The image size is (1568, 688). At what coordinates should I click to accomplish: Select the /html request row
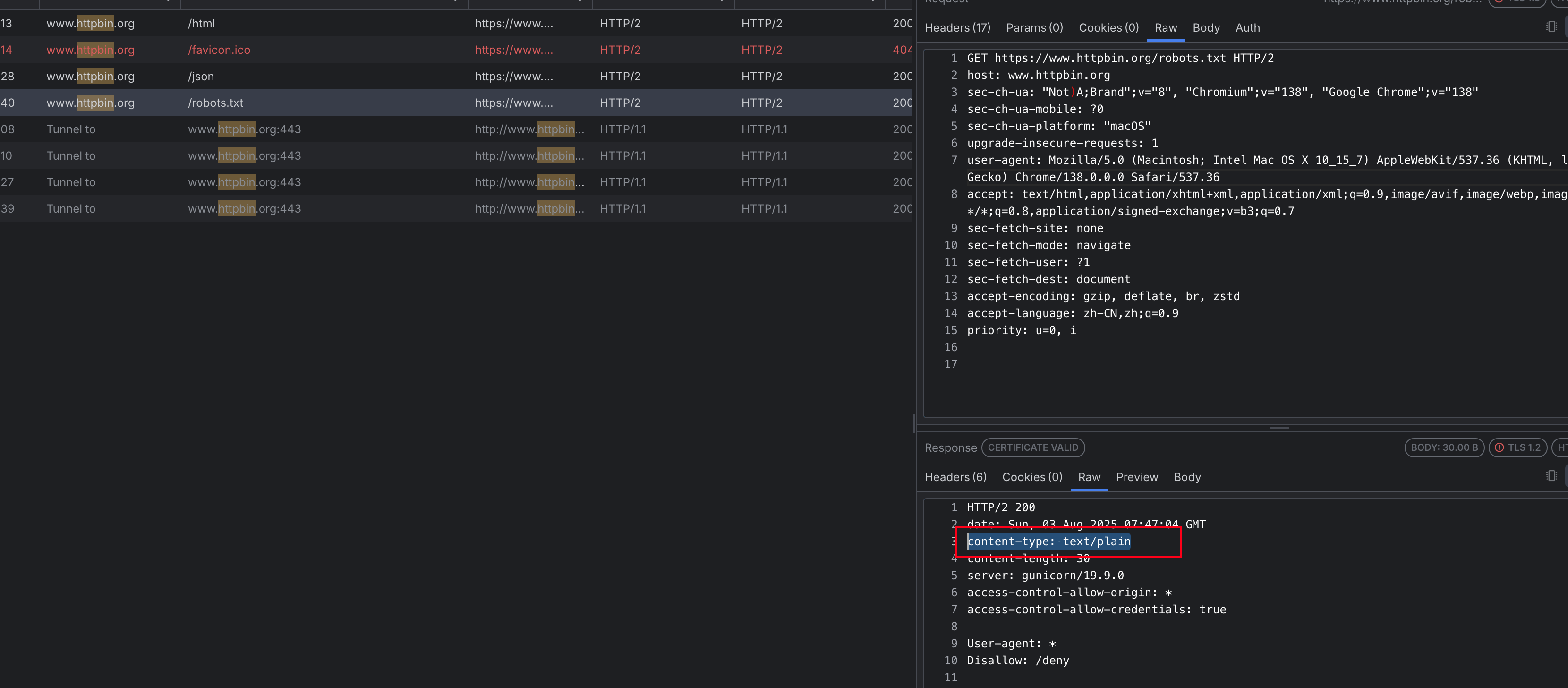(201, 24)
